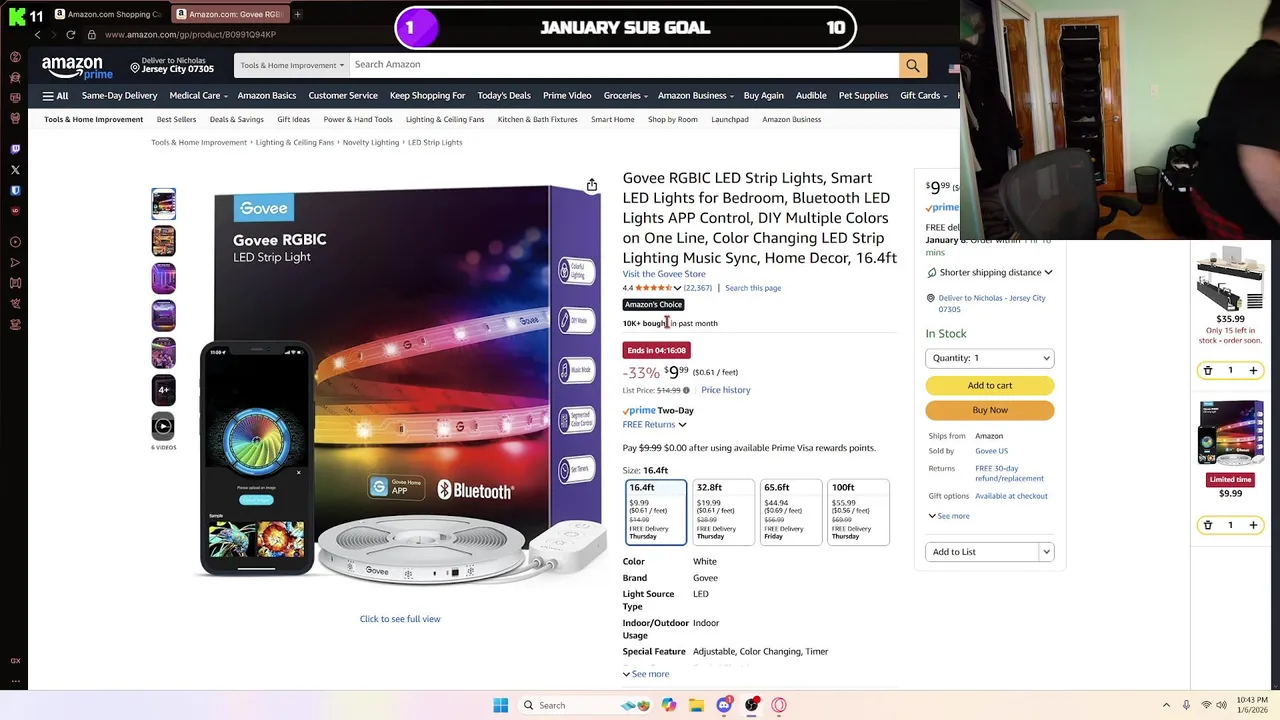This screenshot has height=720, width=1280.
Task: Click the Govee US seller link
Action: (991, 451)
